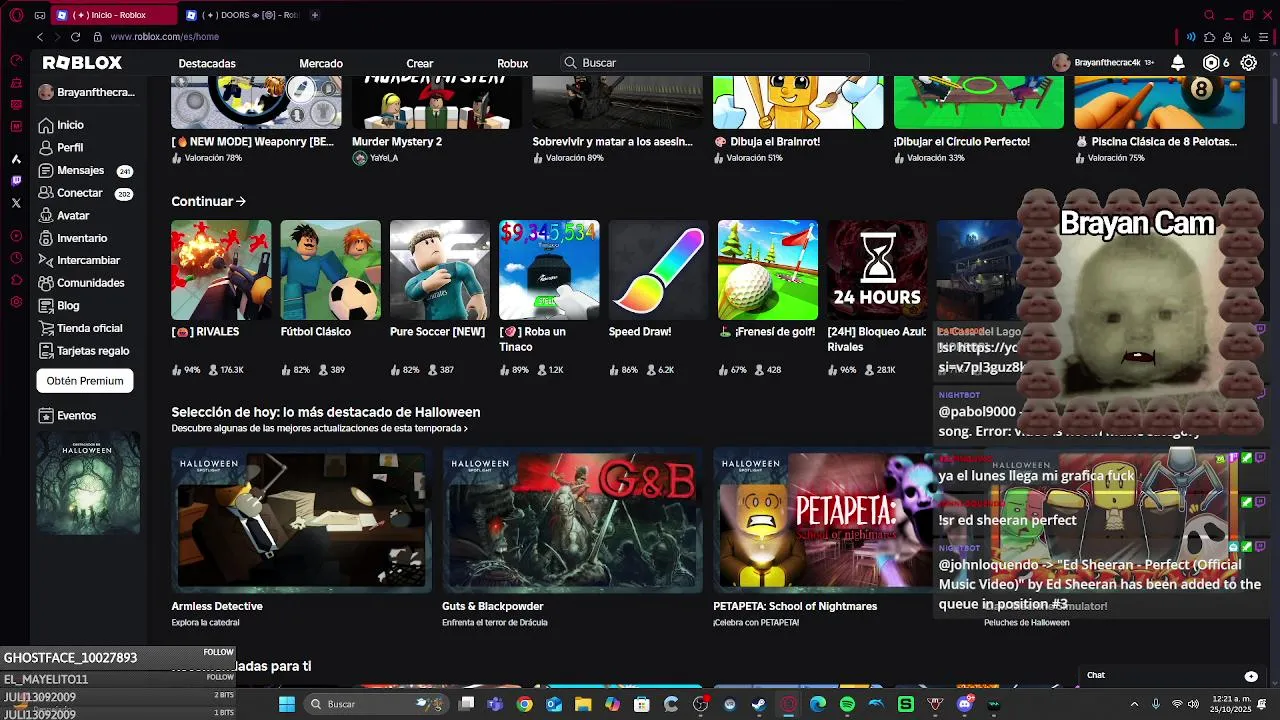Open a new browser tab
Screen dimensions: 1280x720
pyautogui.click(x=315, y=15)
